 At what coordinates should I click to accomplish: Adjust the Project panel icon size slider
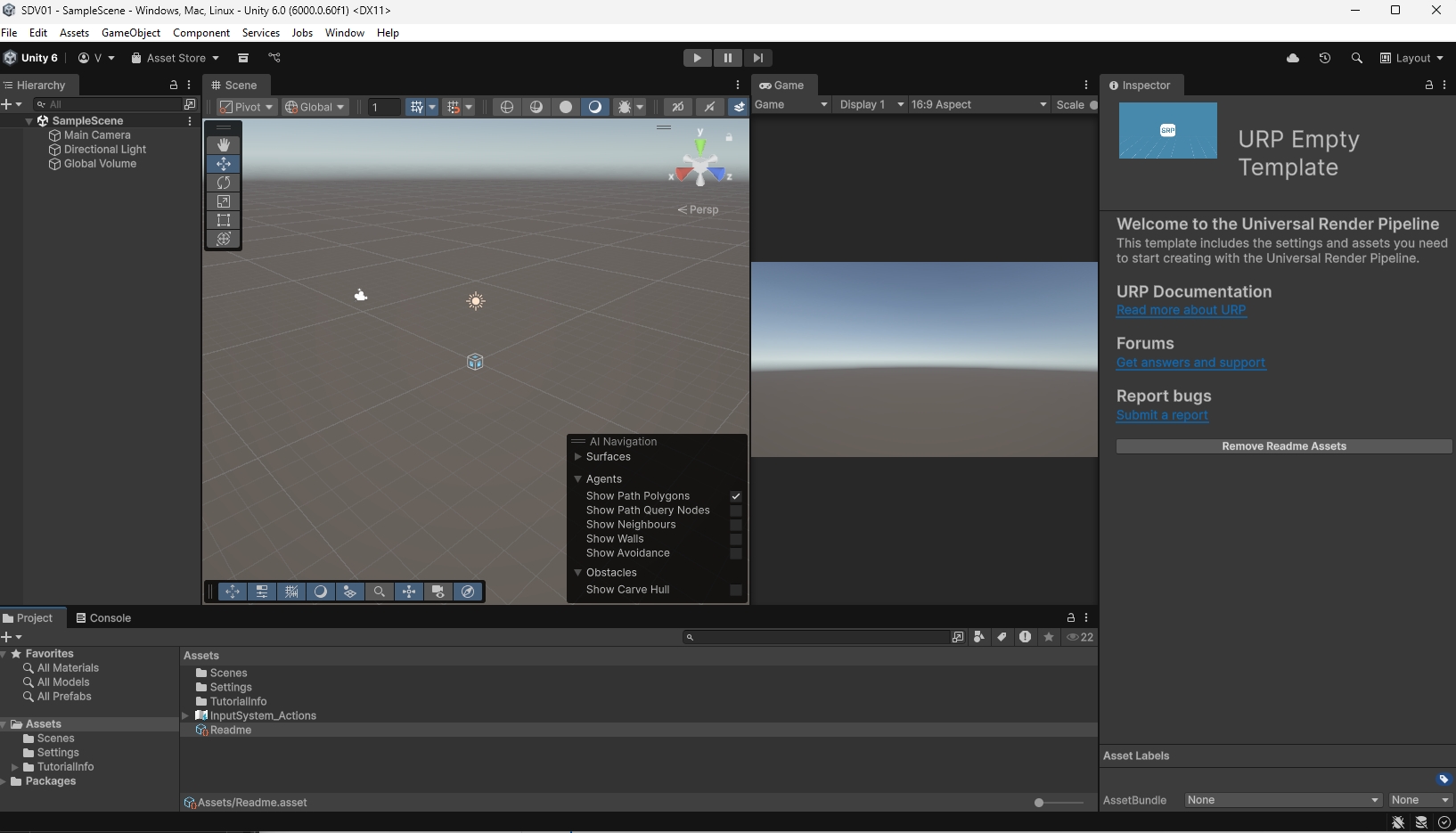pyautogui.click(x=1039, y=803)
